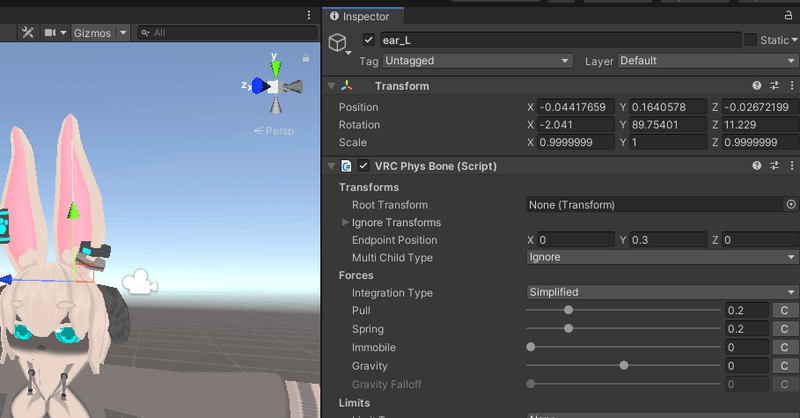Open the Root Transform object picker circle

click(791, 205)
